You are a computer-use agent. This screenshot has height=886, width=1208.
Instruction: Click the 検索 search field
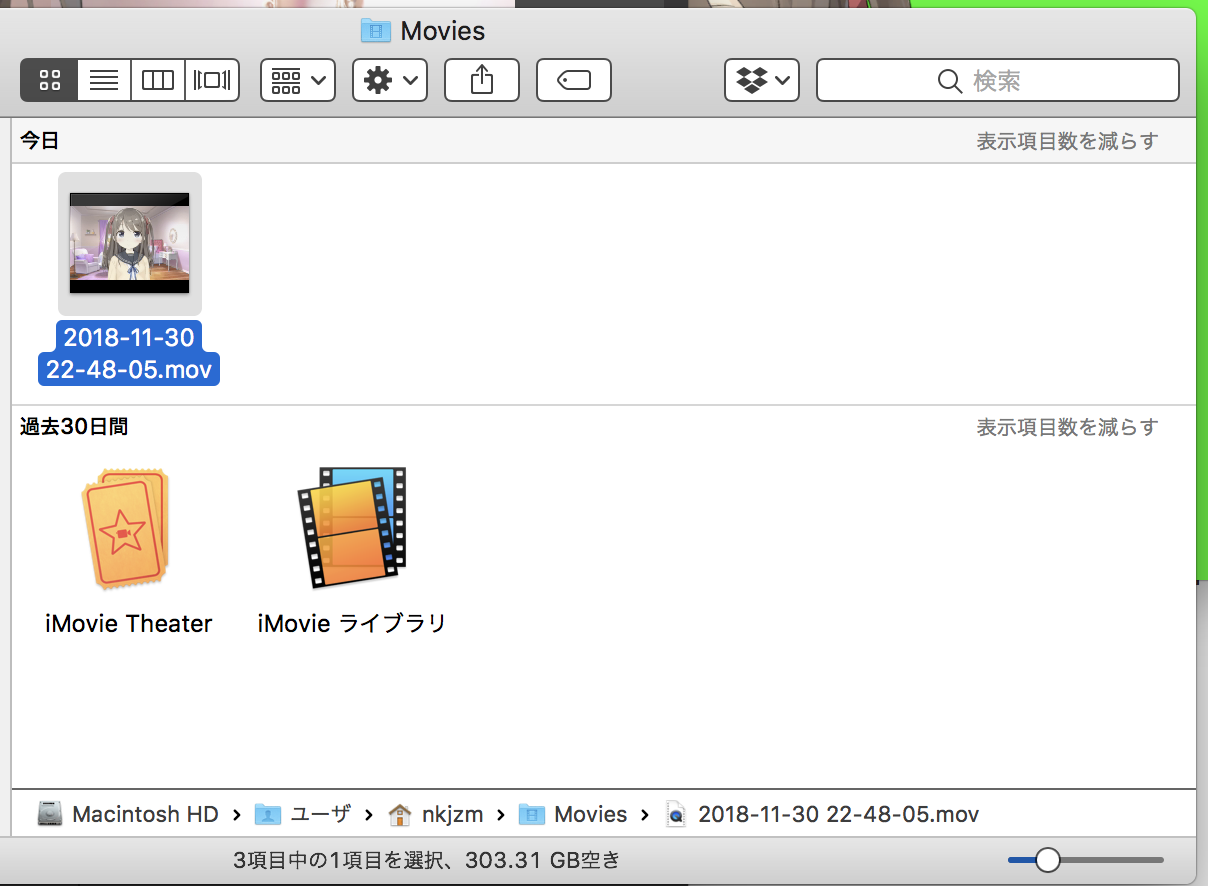[998, 80]
